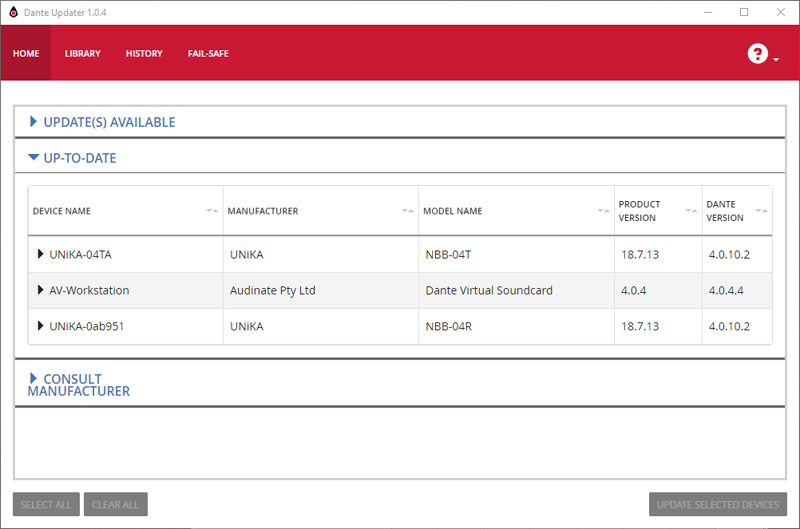Collapse the Up-To-Date section
Viewport: 800px width, 529px height.
34,158
